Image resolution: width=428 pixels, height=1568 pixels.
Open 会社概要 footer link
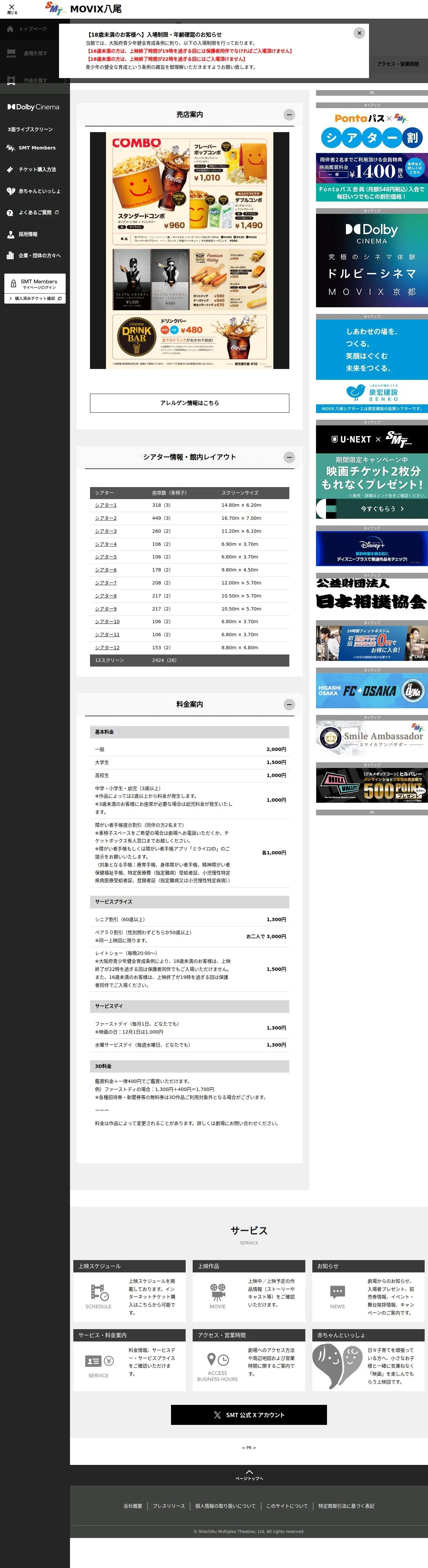(133, 1506)
